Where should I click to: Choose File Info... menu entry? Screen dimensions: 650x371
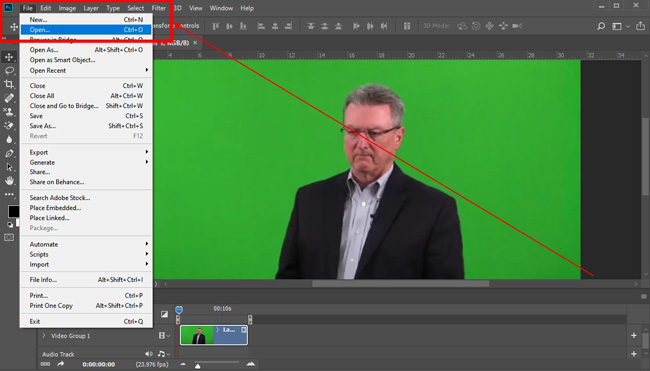point(86,280)
